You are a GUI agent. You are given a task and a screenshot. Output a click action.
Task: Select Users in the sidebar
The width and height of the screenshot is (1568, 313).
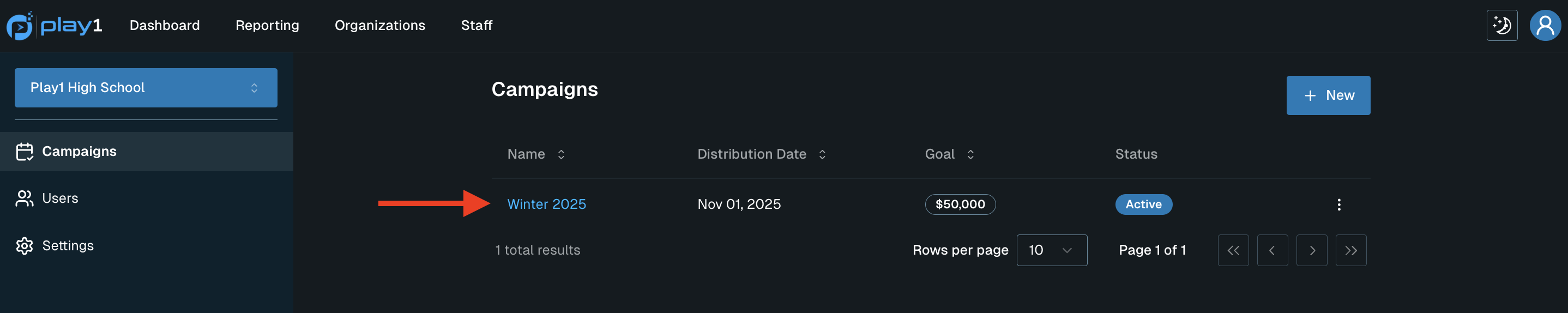(x=59, y=198)
